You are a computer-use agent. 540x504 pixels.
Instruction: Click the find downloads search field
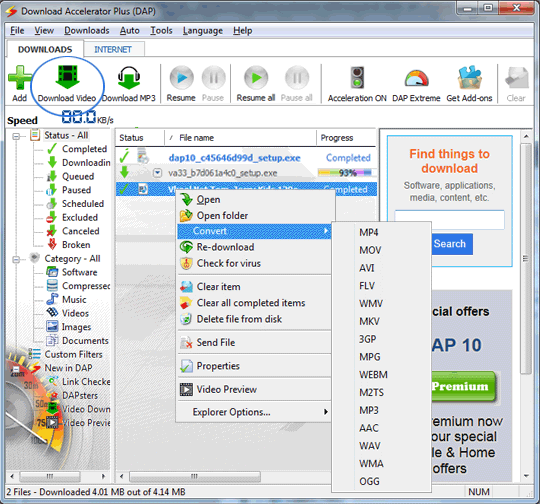point(449,219)
